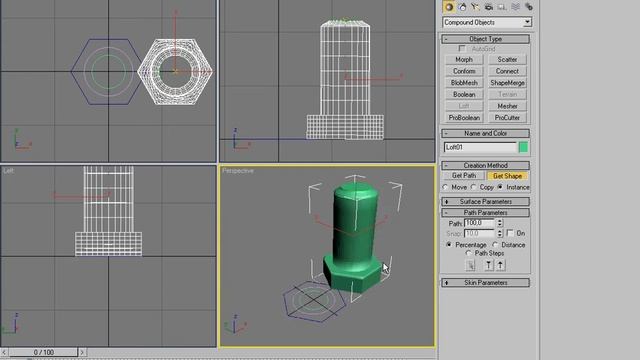Click the time slider left arrow
The width and height of the screenshot is (640, 360).
pos(4,352)
